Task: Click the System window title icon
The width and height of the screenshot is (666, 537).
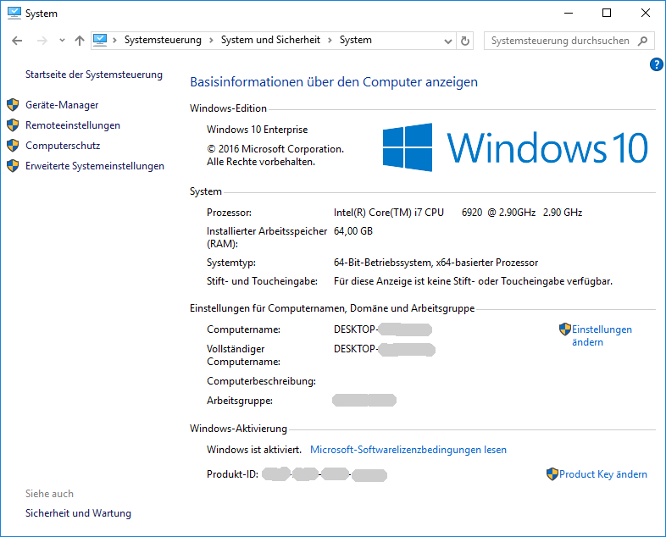Action: [x=14, y=13]
